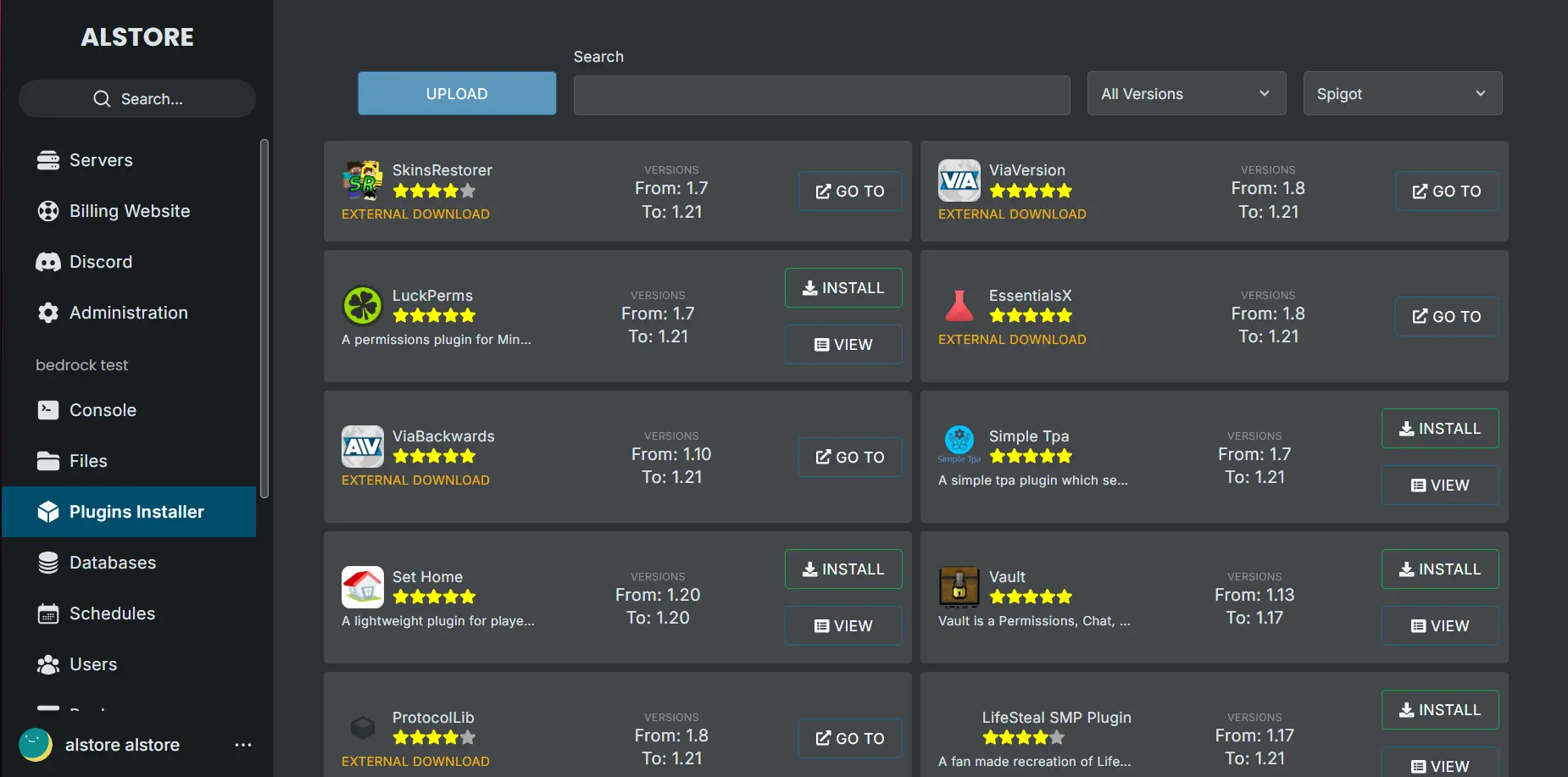Click the UPLOAD button
Screen dimensions: 1568x777
pyautogui.click(x=456, y=93)
